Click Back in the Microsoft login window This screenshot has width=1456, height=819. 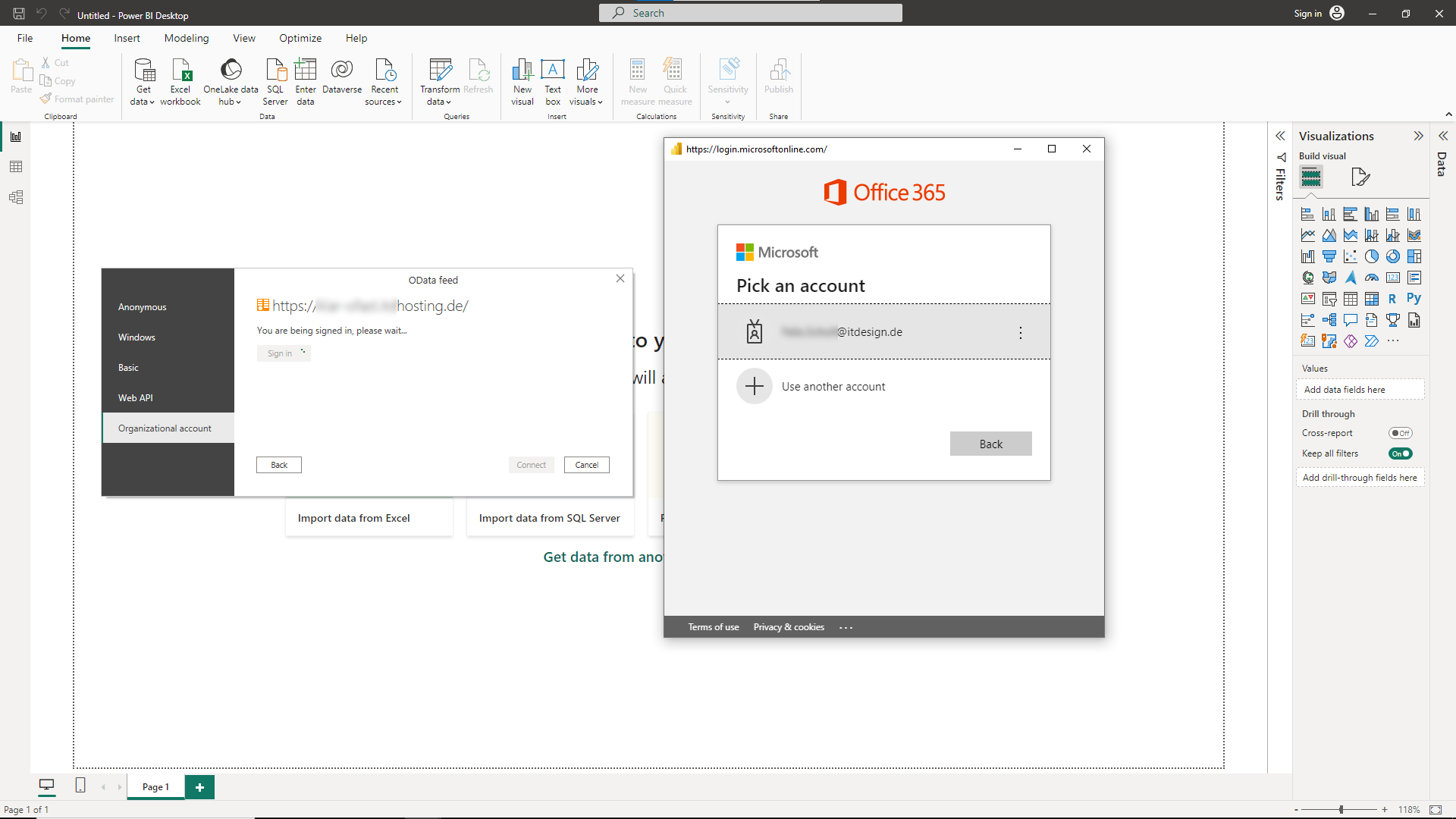(991, 444)
